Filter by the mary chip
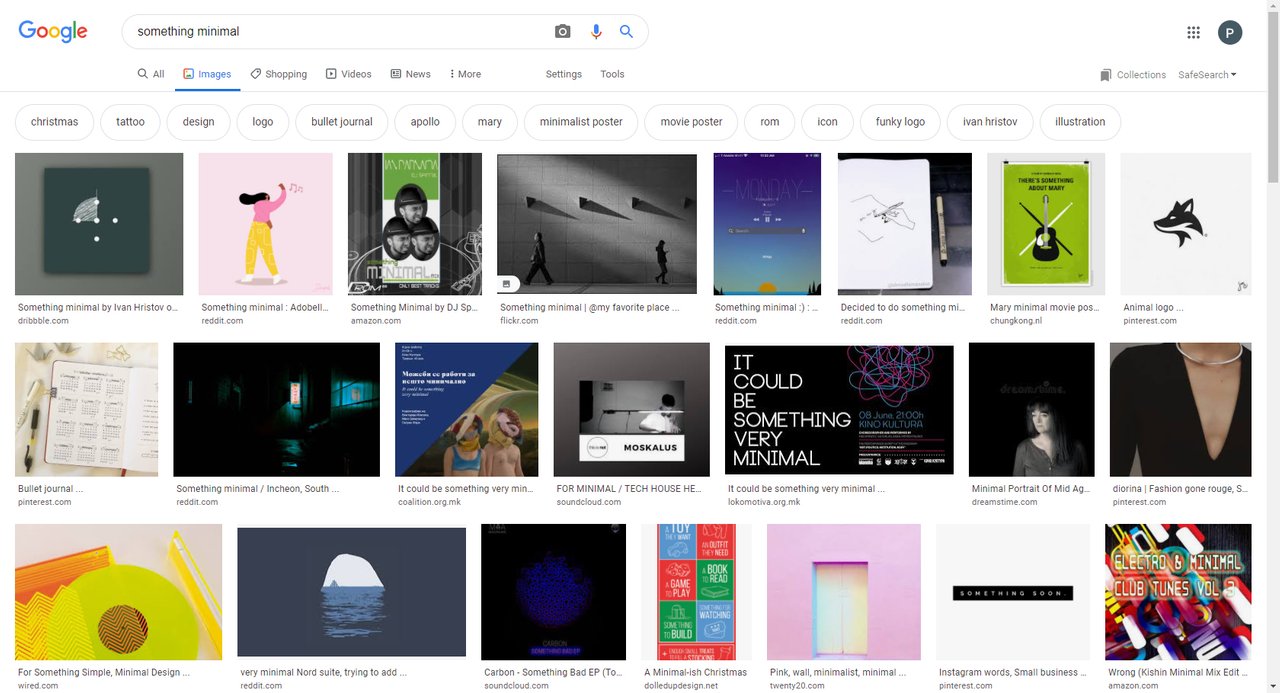This screenshot has height=693, width=1280. coord(490,122)
